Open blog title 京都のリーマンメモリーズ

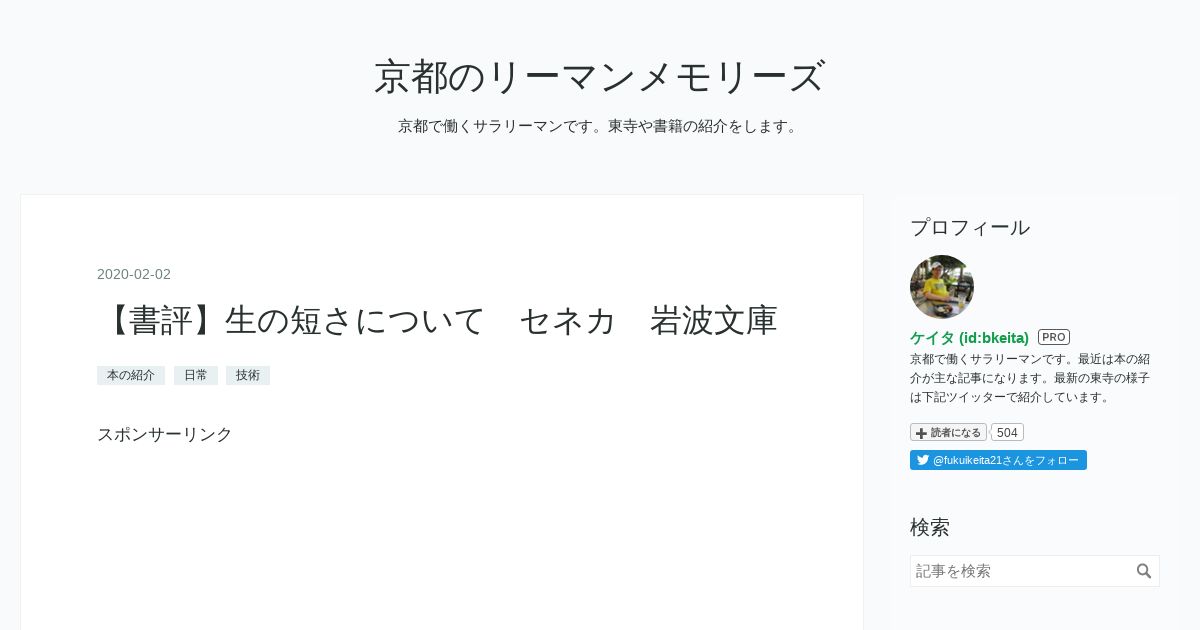[x=600, y=77]
